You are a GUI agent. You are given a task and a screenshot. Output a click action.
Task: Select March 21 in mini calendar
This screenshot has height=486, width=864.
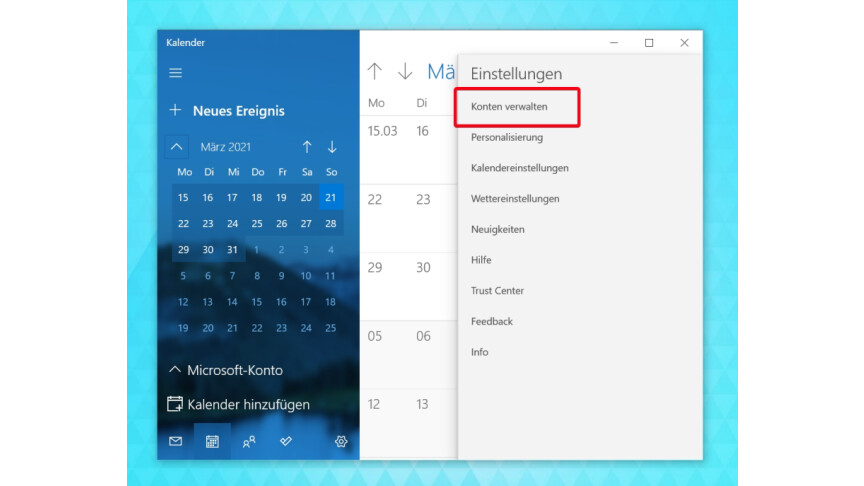click(331, 197)
